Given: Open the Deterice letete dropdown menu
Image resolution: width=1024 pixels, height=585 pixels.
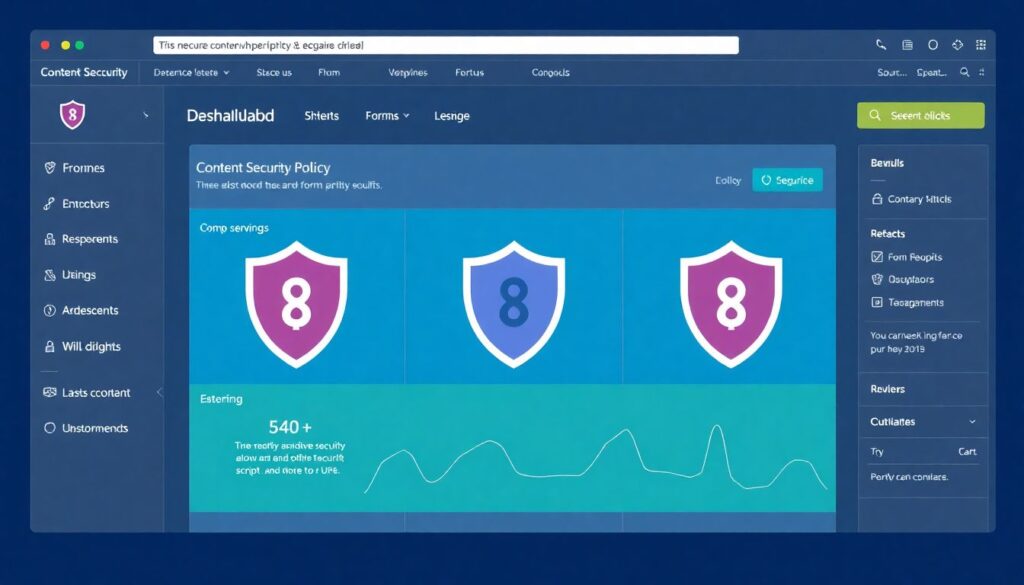Looking at the screenshot, I should [190, 72].
